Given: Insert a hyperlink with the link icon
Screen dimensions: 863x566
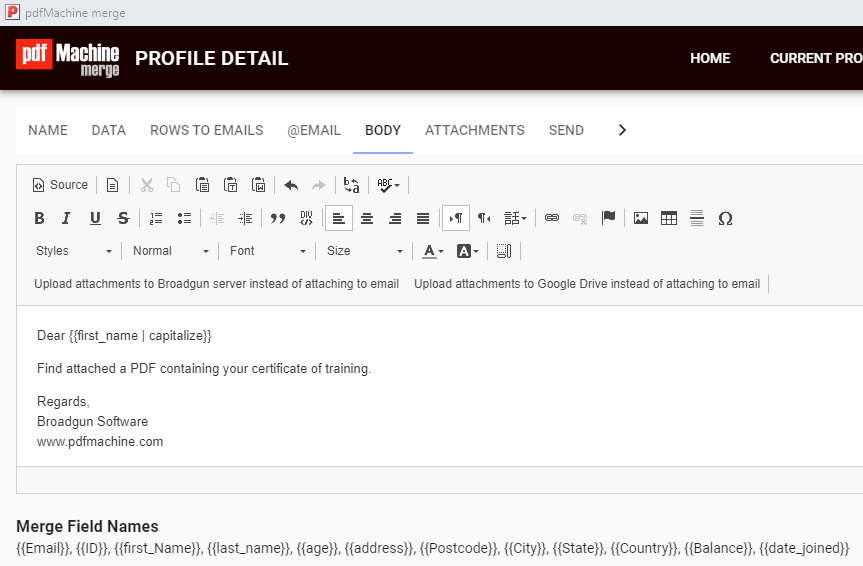Looking at the screenshot, I should click(x=551, y=218).
